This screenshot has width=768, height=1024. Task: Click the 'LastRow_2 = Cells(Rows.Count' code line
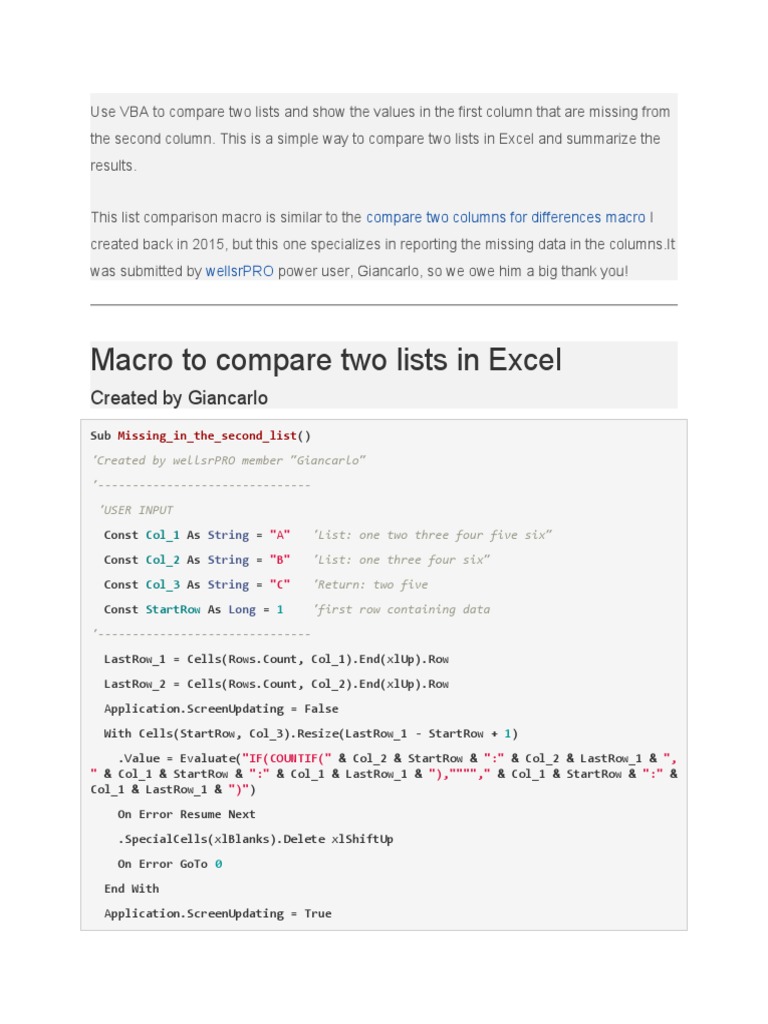[276, 684]
